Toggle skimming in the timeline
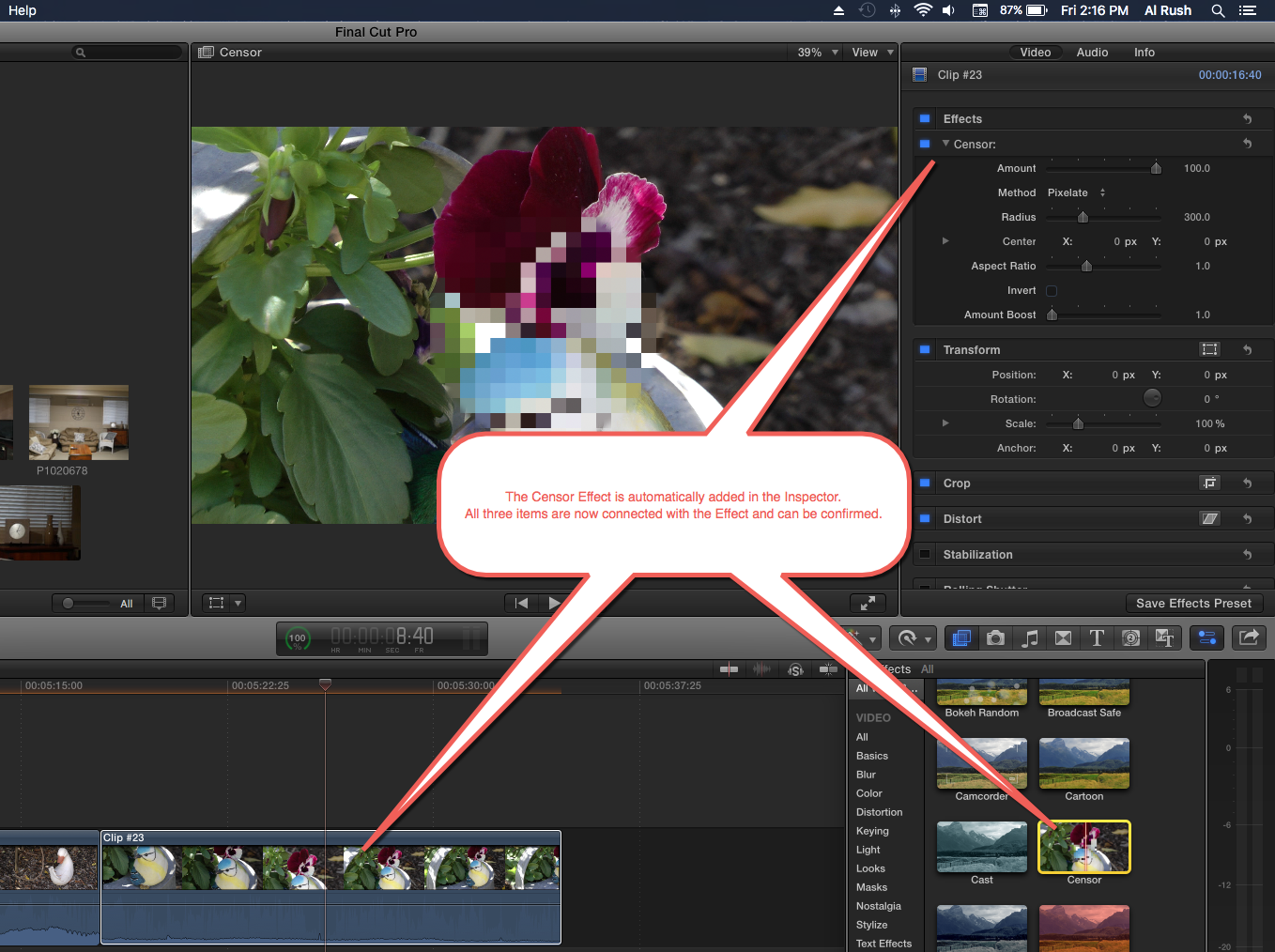 coord(729,669)
